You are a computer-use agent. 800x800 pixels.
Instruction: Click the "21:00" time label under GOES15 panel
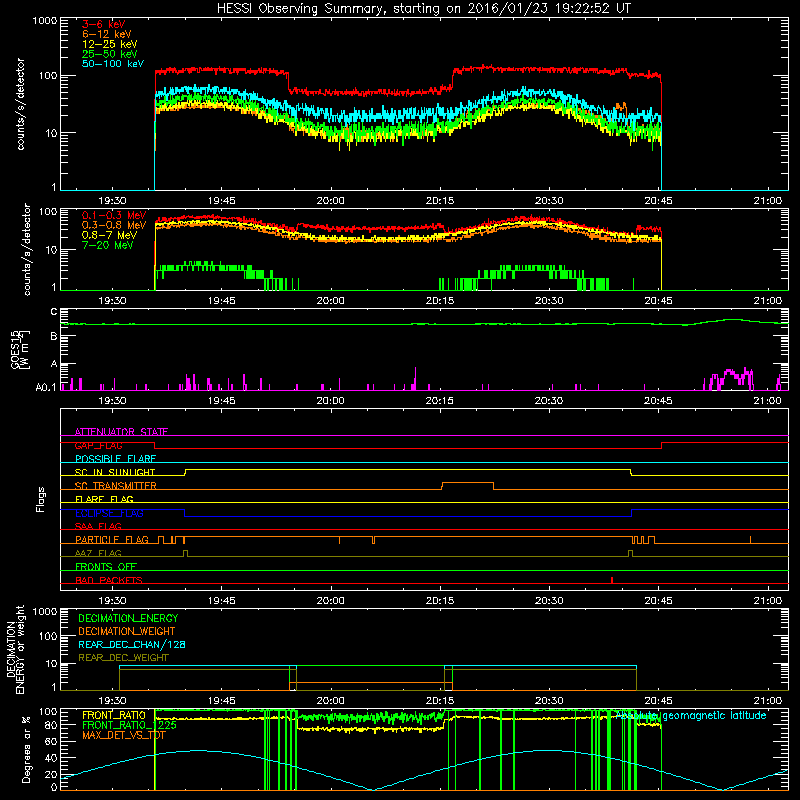(767, 401)
